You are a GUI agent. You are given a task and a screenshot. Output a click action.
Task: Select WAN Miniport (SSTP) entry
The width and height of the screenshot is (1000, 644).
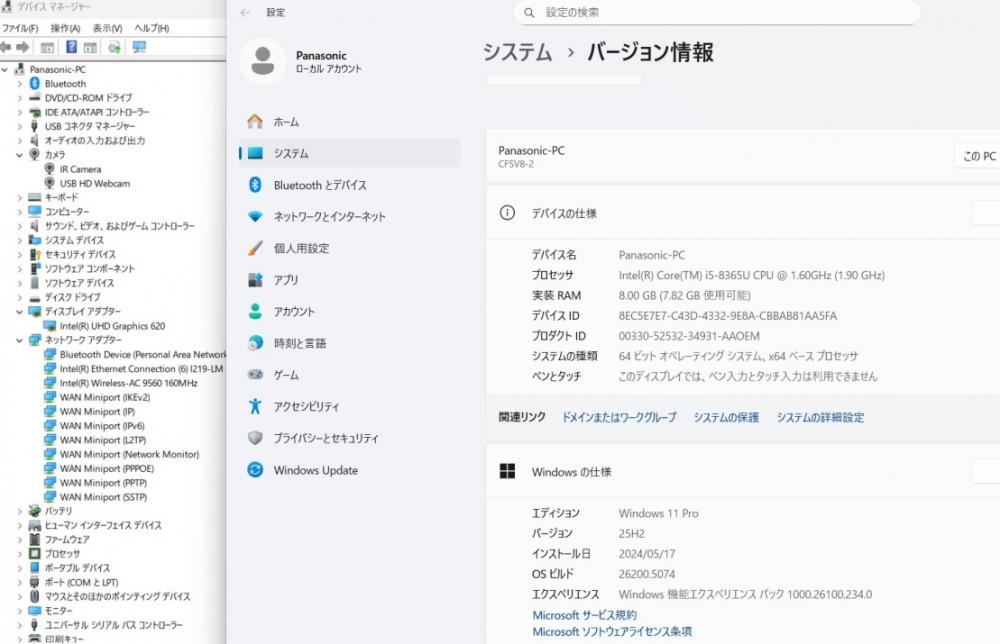click(x=103, y=497)
